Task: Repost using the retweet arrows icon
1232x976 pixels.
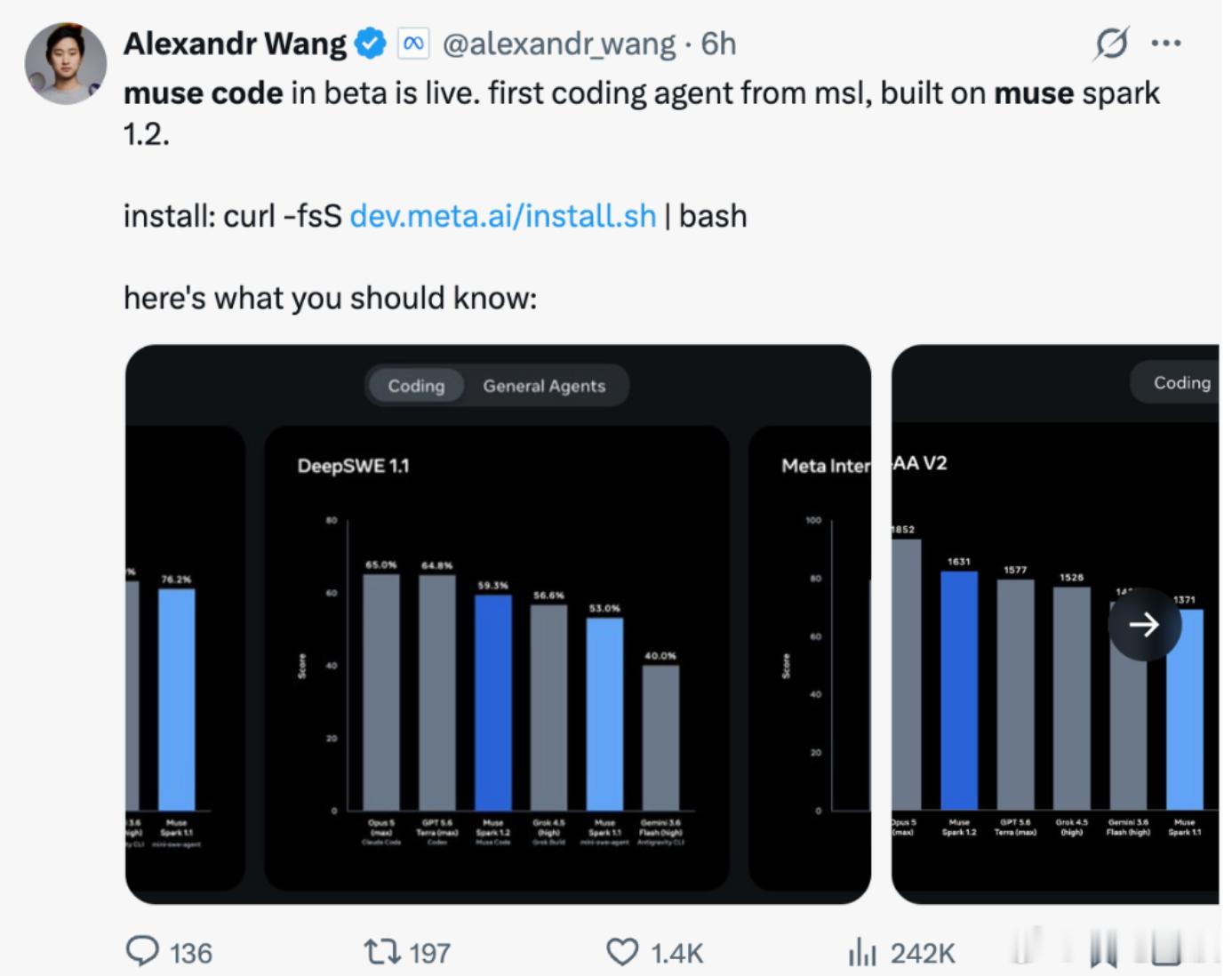Action: [382, 952]
